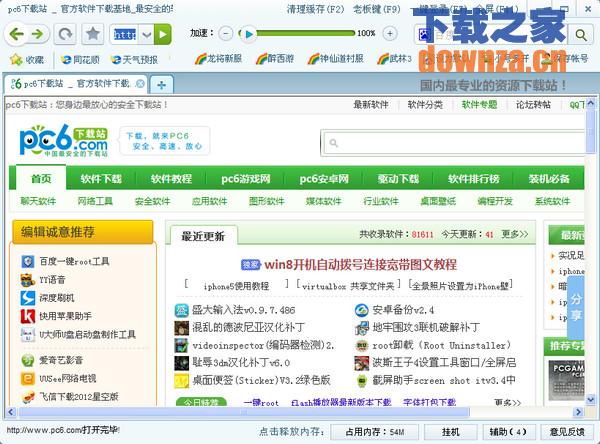Click the UUSee网络电视 icon
The image size is (600, 444).
pos(28,379)
